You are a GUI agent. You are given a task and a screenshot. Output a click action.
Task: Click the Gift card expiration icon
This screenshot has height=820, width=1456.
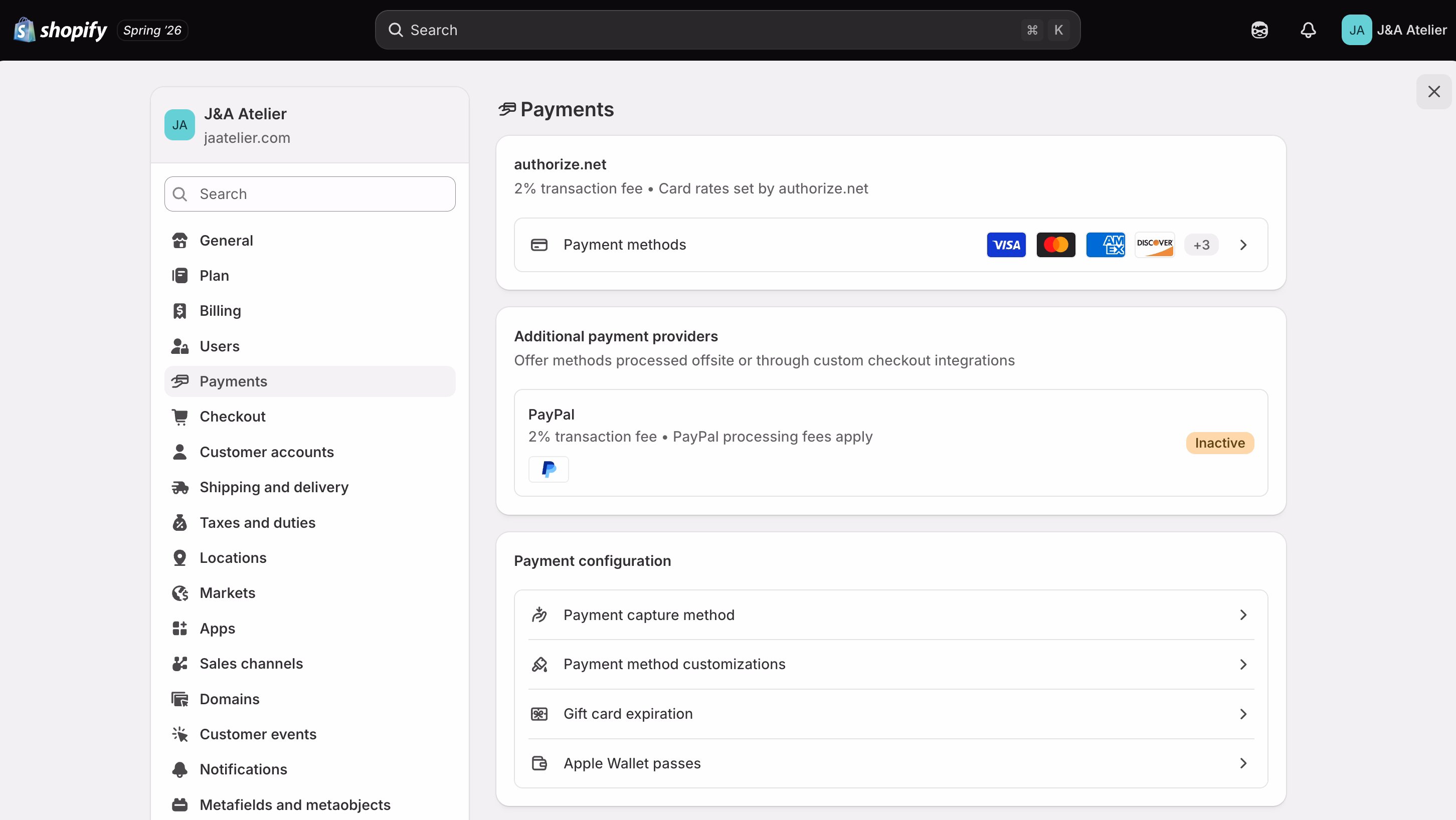coord(538,714)
